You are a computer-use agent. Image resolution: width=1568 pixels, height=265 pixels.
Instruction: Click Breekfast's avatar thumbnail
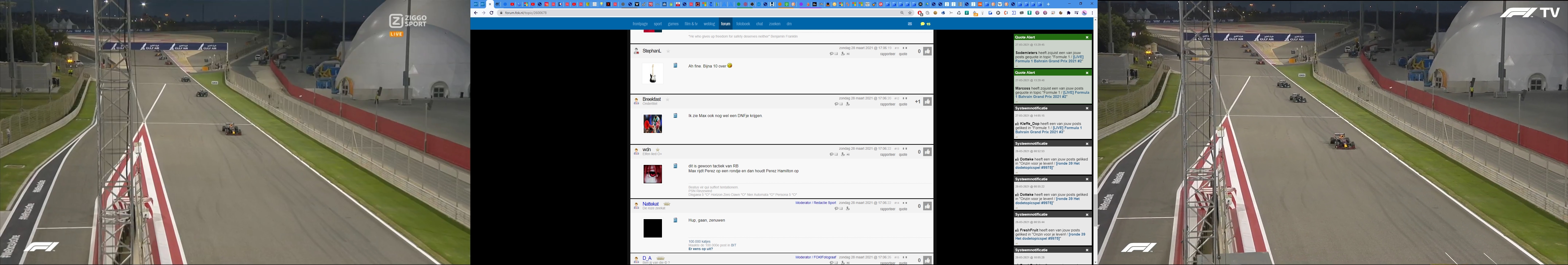click(652, 124)
